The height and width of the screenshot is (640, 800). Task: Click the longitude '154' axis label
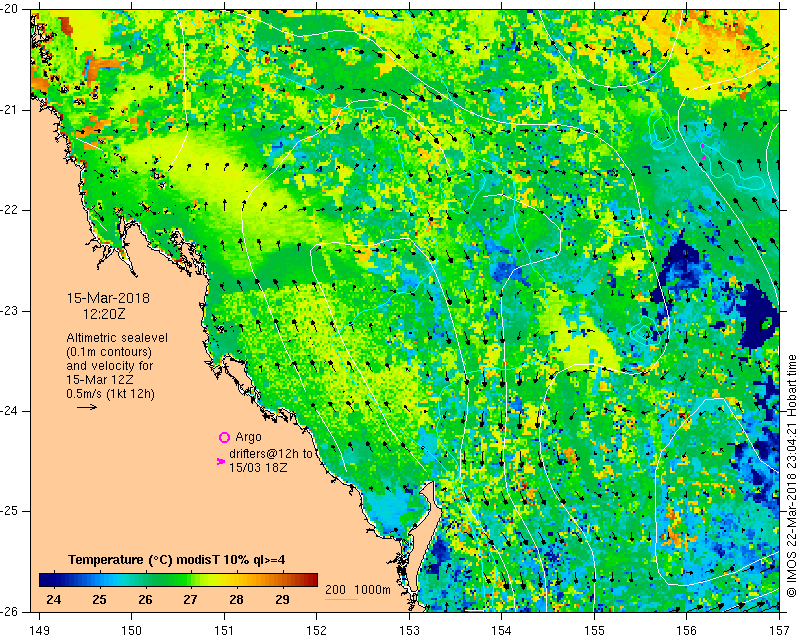(502, 631)
